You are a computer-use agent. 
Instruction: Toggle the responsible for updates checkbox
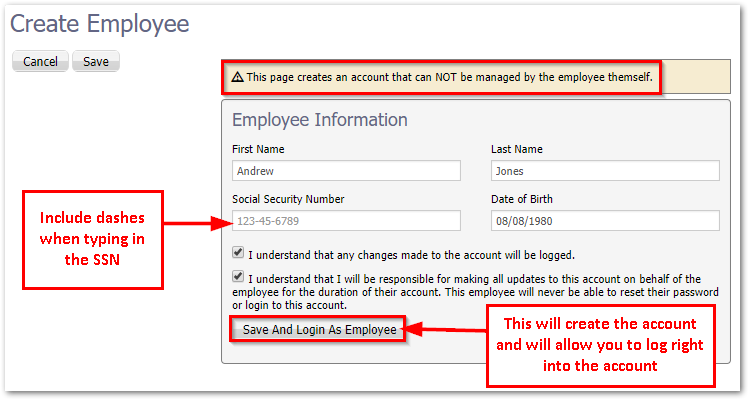click(238, 276)
